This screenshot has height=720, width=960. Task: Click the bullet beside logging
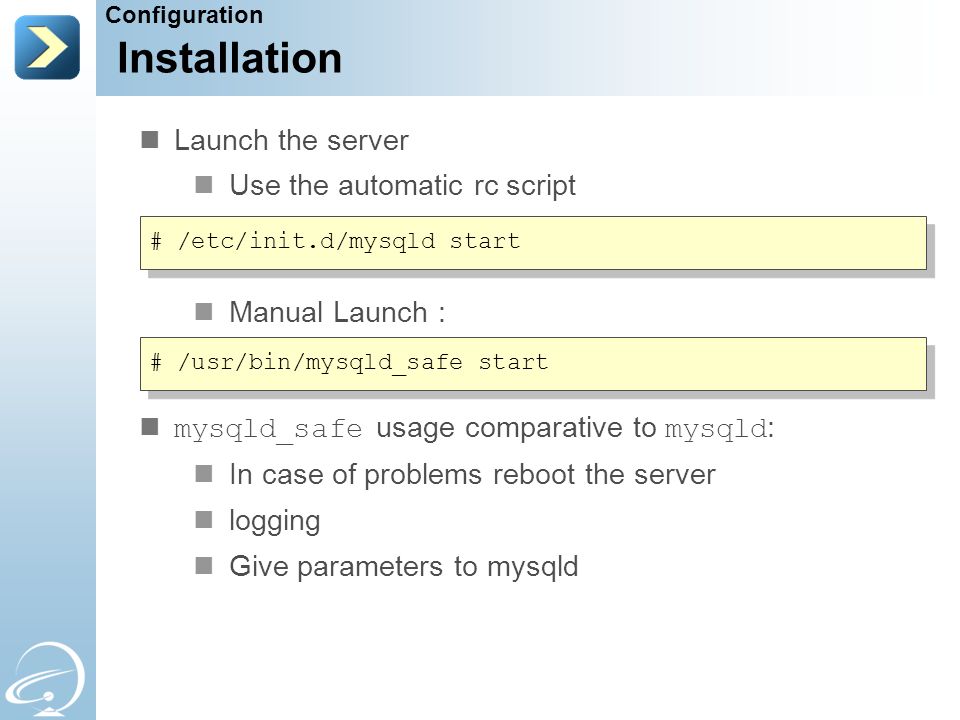tap(204, 520)
